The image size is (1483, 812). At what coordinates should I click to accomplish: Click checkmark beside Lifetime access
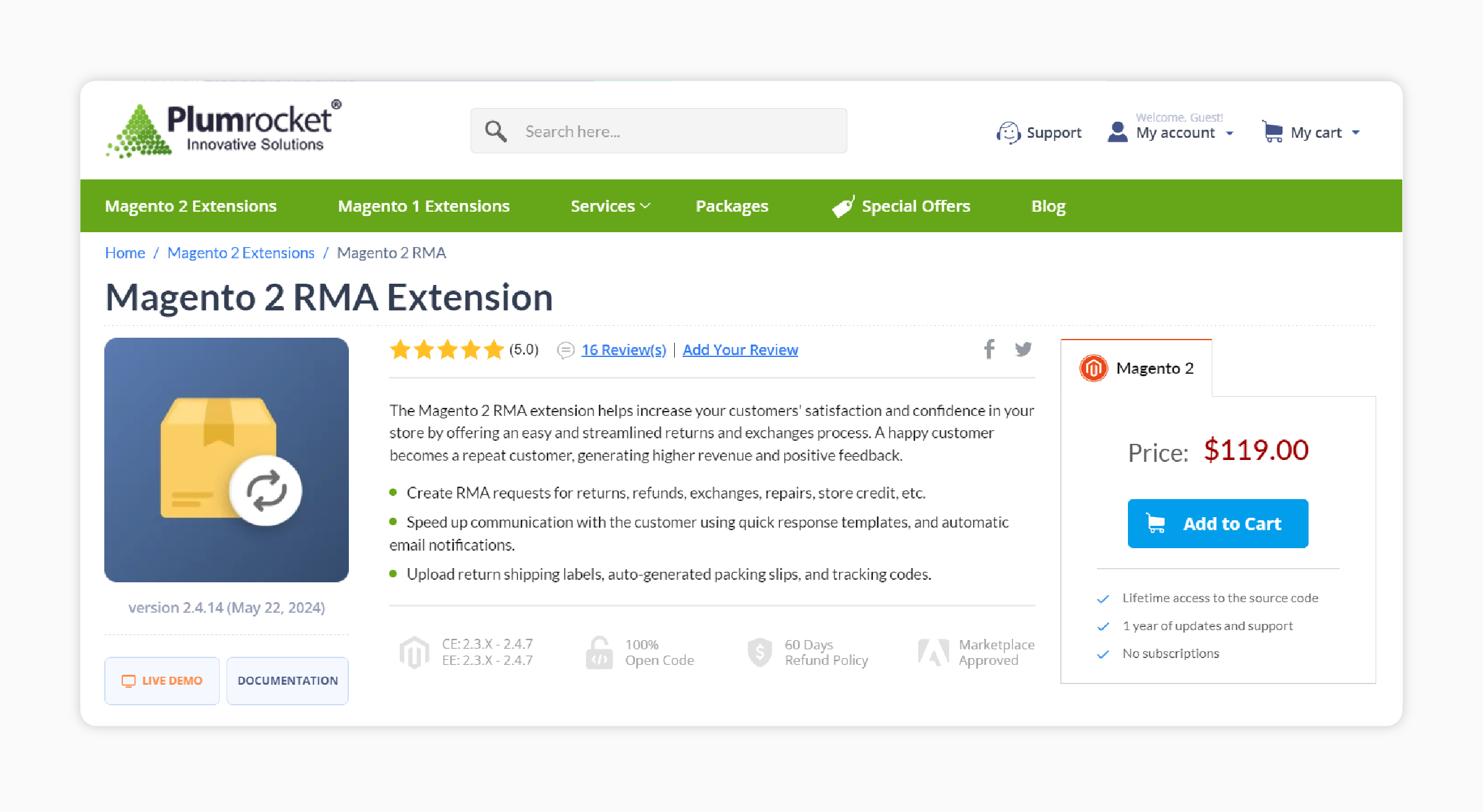(1103, 599)
